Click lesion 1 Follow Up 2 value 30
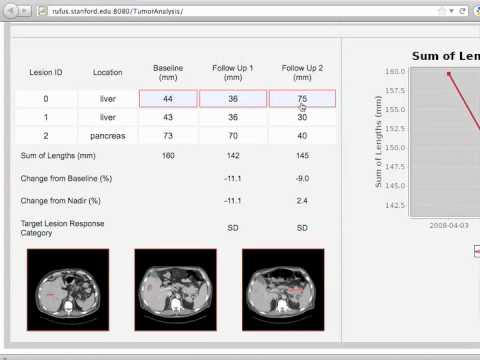This screenshot has width=480, height=360. 302,117
